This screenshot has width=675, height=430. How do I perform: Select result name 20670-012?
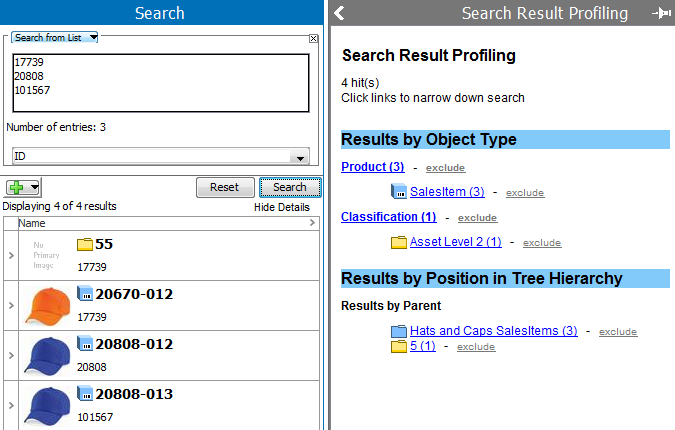[134, 294]
